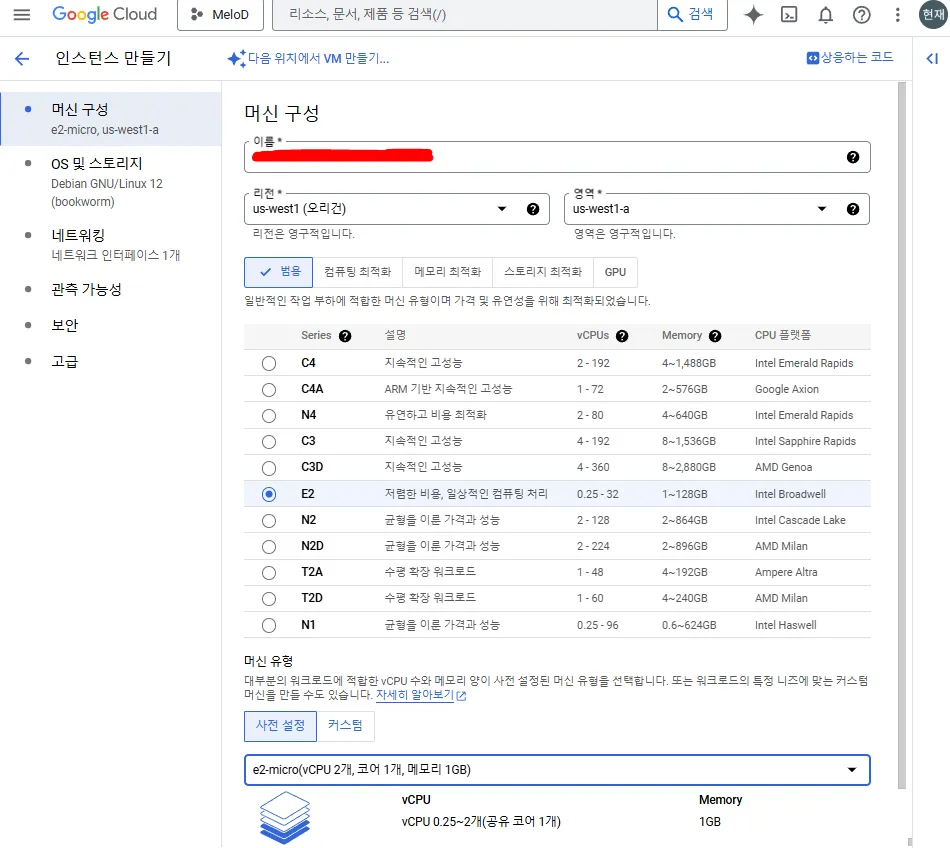Select the 커스텀 machine type button
Viewport: 950px width, 848px height.
(x=345, y=726)
